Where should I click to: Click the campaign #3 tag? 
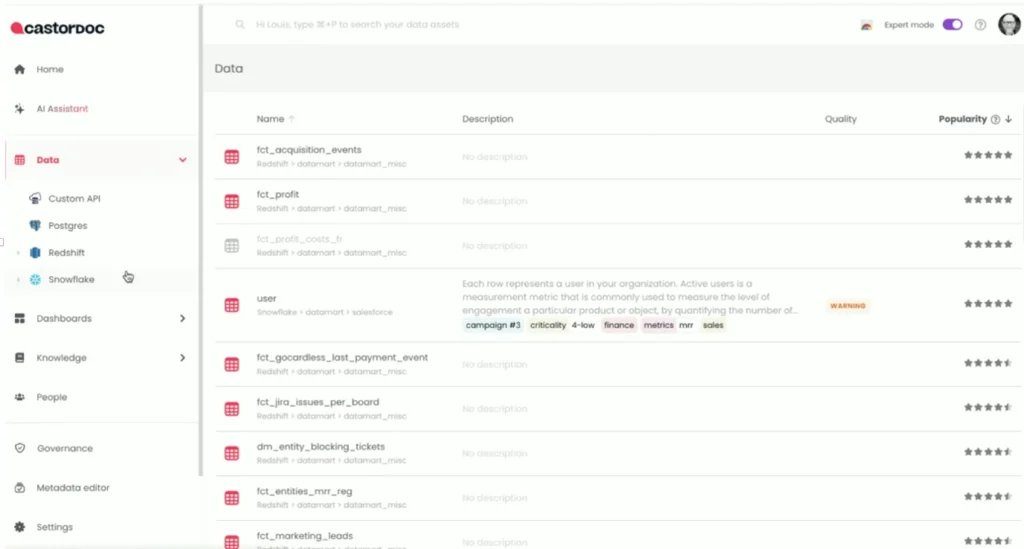[x=493, y=325]
